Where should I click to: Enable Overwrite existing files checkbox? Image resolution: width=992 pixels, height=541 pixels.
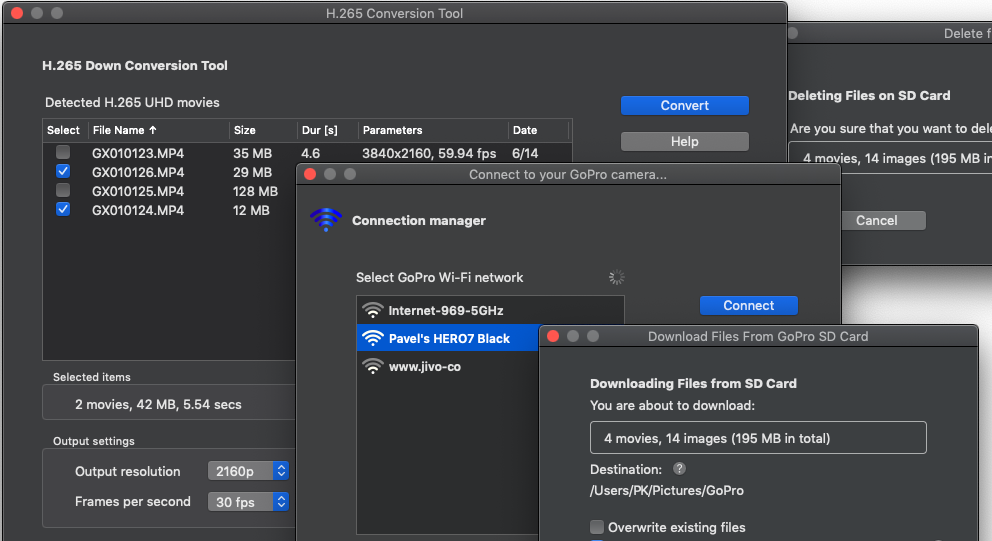tap(597, 527)
